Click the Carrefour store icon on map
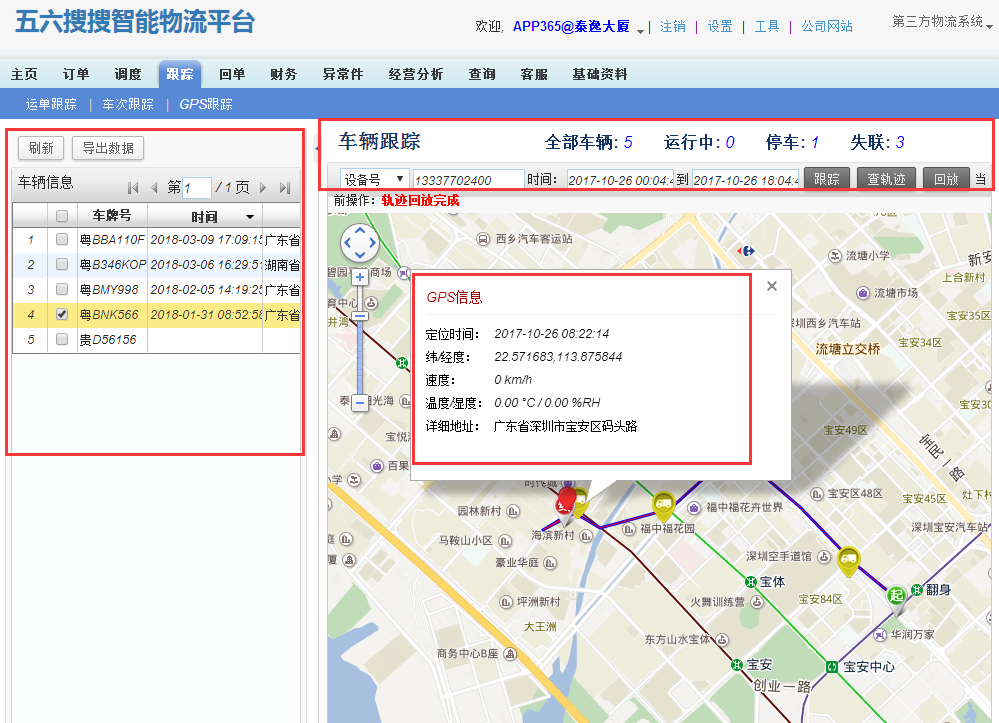Screen dimensions: 999x723 tap(746, 251)
